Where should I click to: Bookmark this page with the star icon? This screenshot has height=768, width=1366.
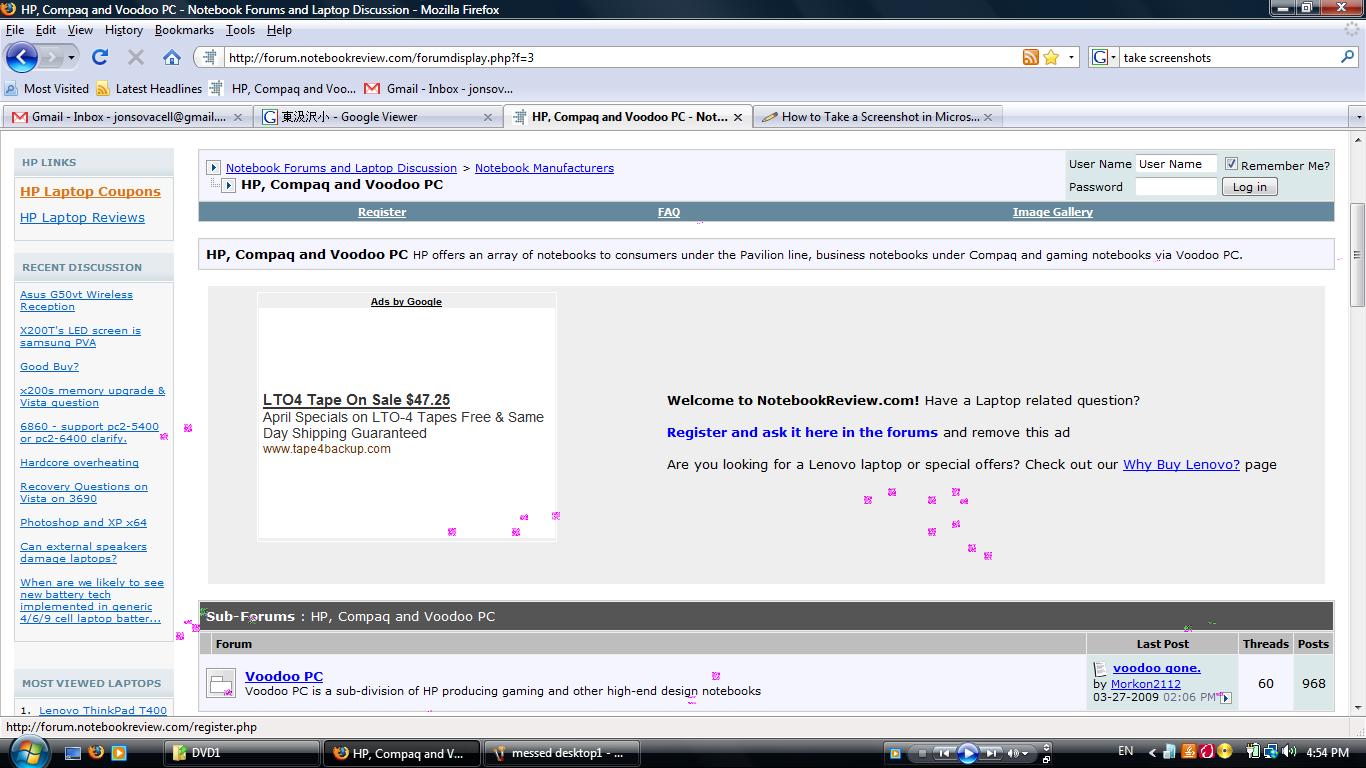[x=1051, y=57]
